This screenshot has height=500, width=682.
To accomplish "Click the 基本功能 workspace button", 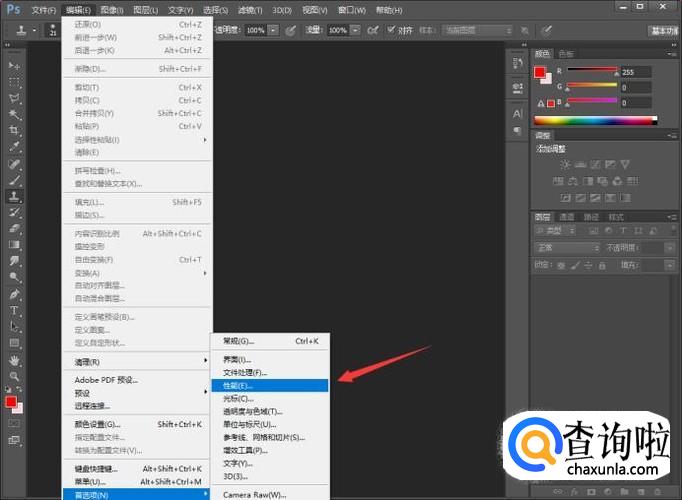I will coord(663,31).
